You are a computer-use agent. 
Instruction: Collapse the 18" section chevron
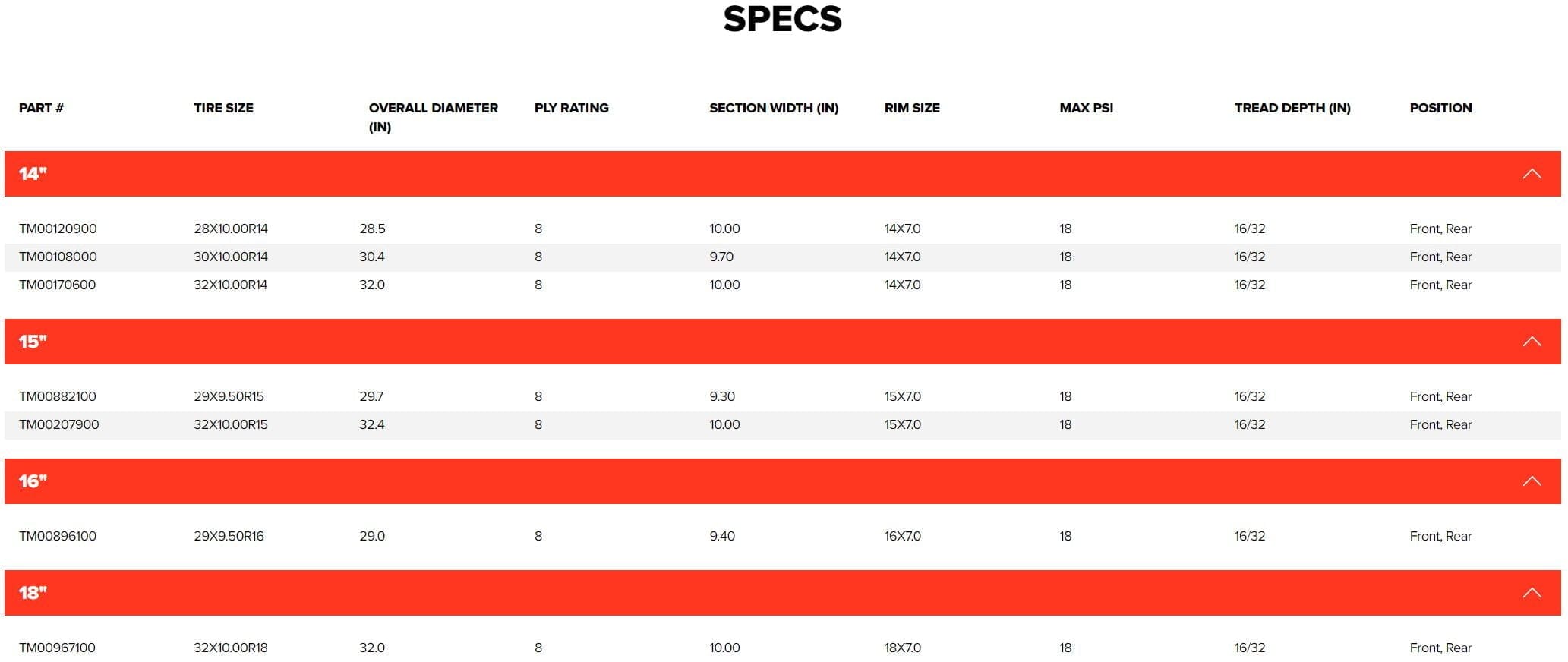tap(1531, 593)
